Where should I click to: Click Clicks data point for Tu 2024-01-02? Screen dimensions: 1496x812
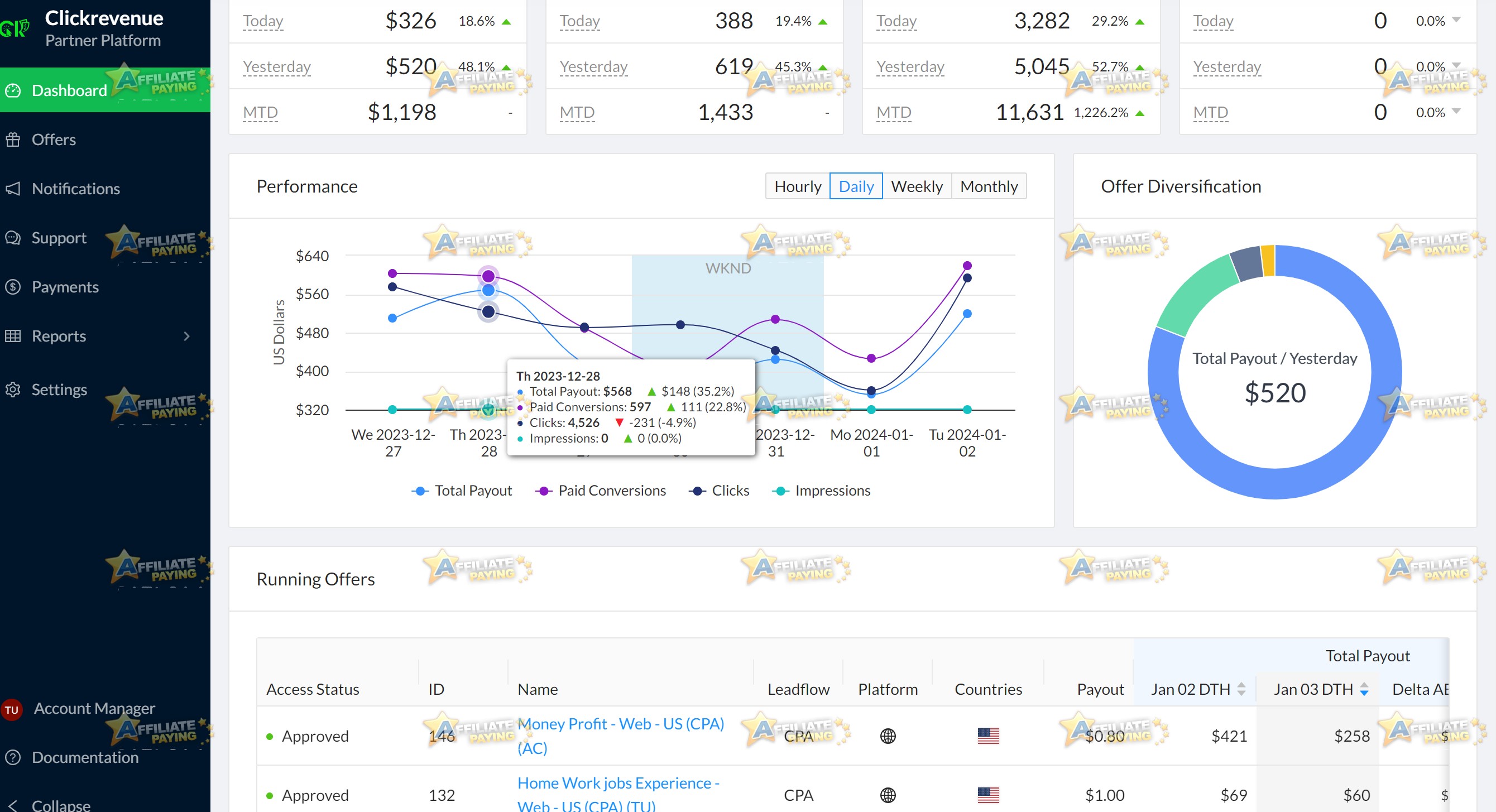pos(967,278)
